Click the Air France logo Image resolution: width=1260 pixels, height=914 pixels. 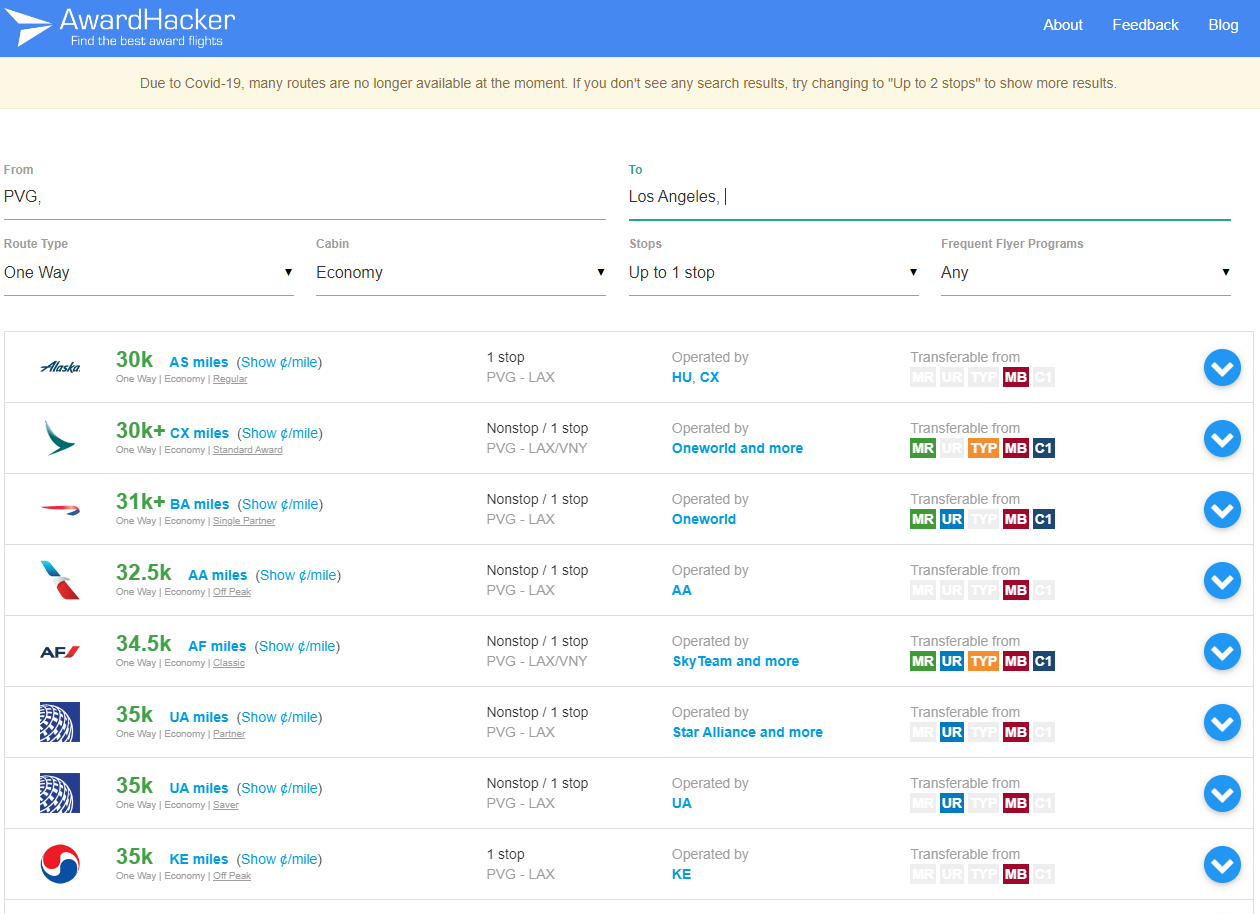60,651
